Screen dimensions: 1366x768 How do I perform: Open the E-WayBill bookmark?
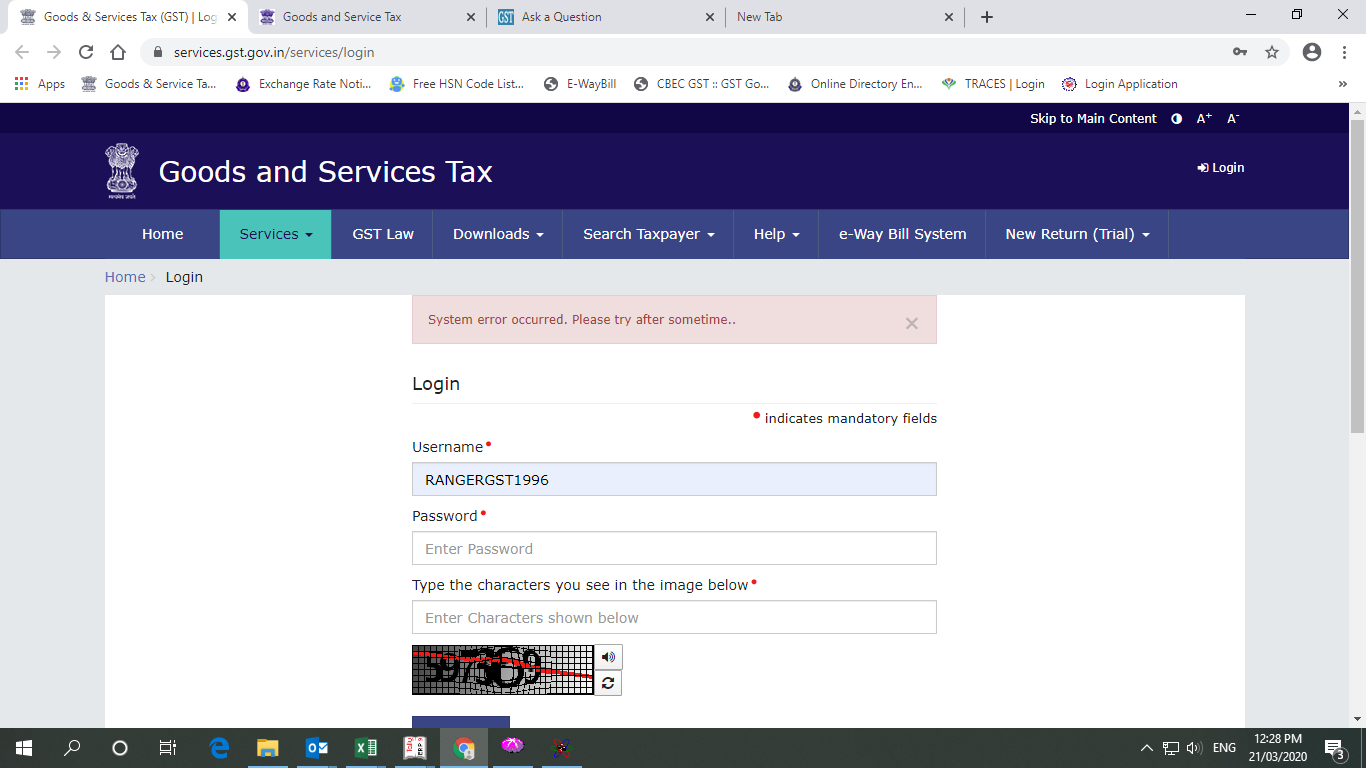[x=580, y=84]
